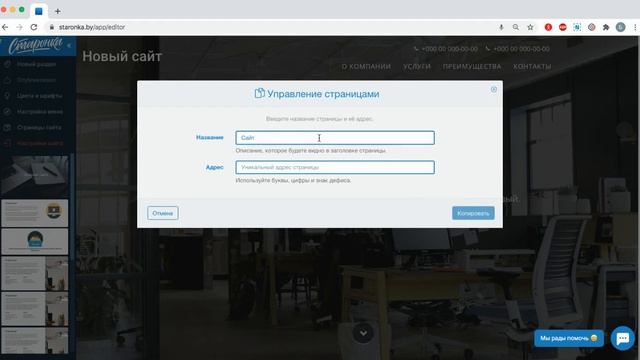
Task: Click the browser back arrow
Action: 5,27
